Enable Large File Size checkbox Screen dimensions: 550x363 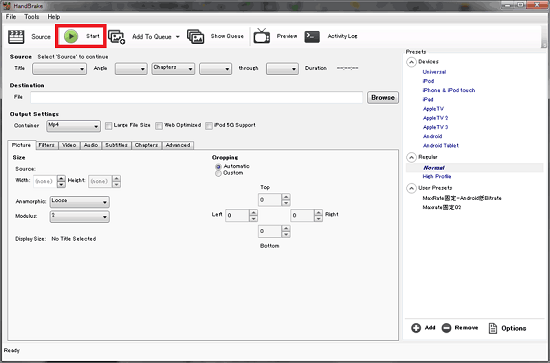click(109, 126)
